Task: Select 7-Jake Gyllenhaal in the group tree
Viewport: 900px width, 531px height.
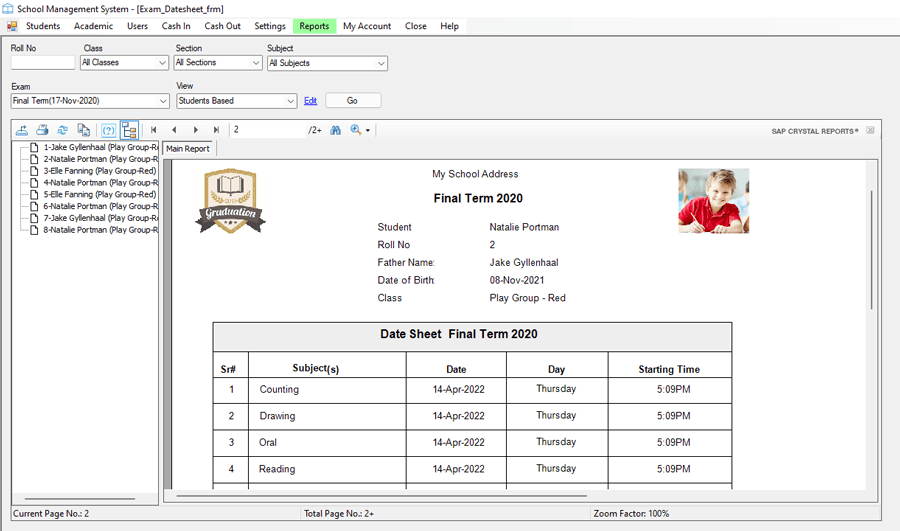Action: (100, 218)
